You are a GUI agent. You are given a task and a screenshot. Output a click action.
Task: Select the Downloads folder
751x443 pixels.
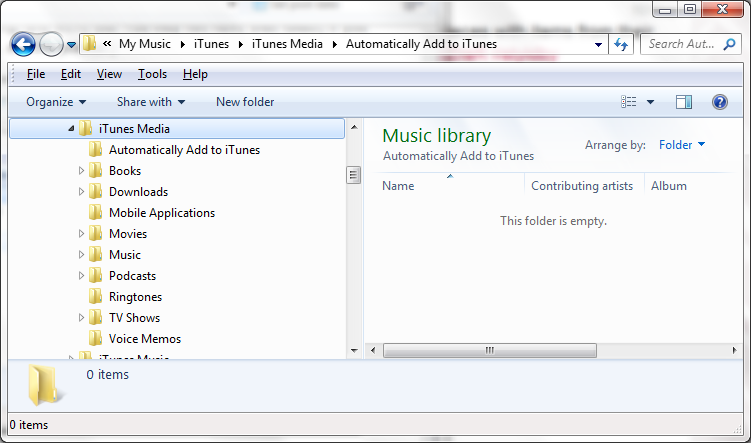pos(138,192)
